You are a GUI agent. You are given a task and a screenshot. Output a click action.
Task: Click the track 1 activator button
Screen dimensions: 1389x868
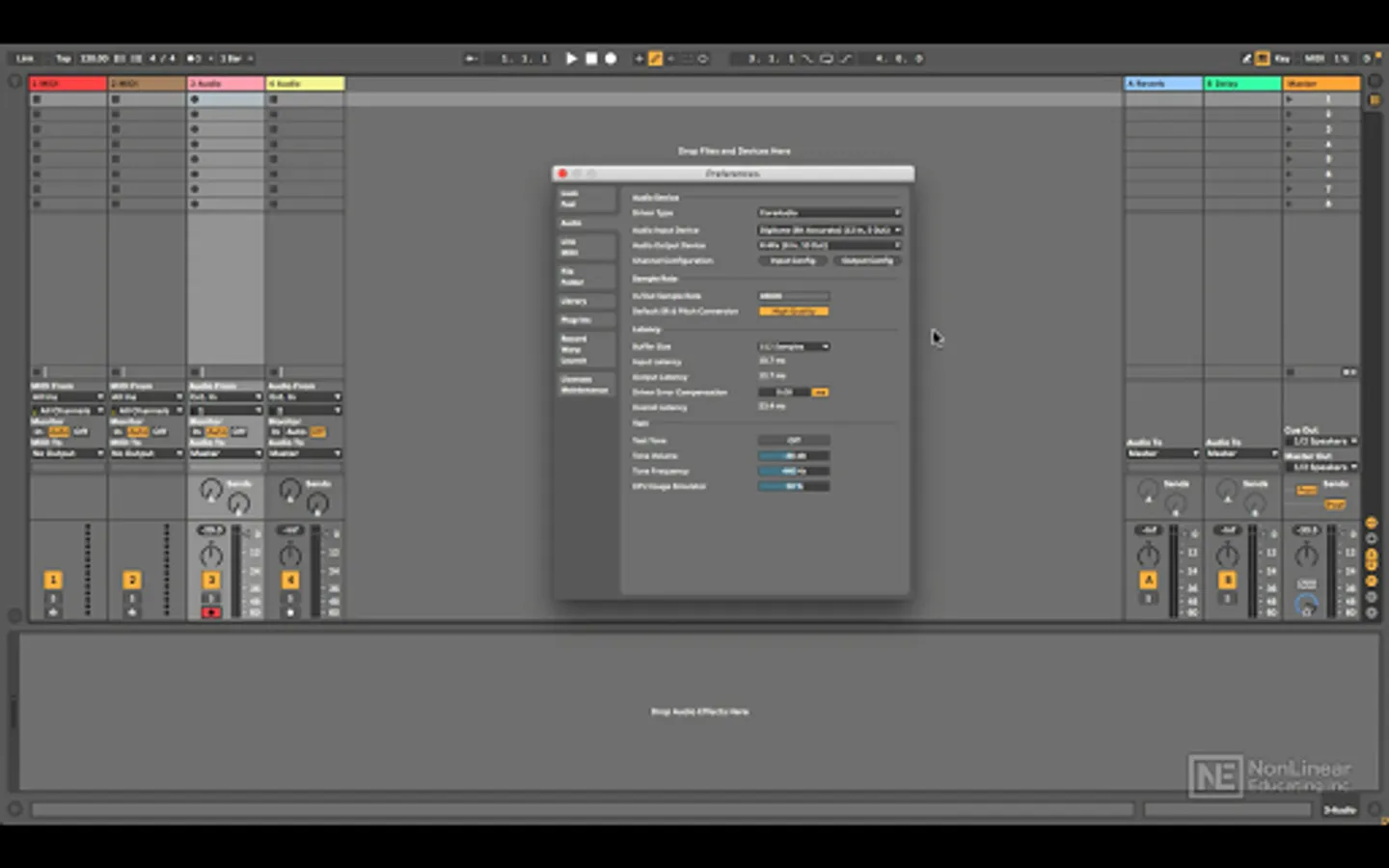[53, 580]
